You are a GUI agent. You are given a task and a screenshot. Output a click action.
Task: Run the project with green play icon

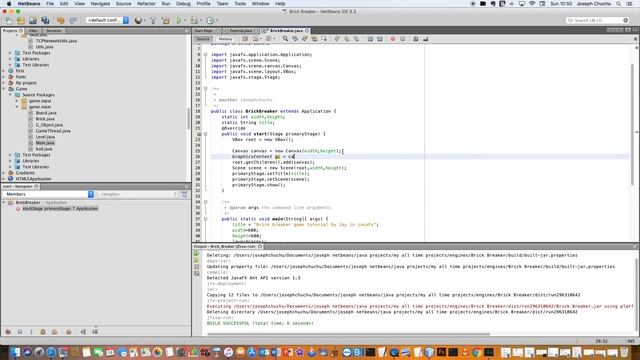pyautogui.click(x=178, y=20)
